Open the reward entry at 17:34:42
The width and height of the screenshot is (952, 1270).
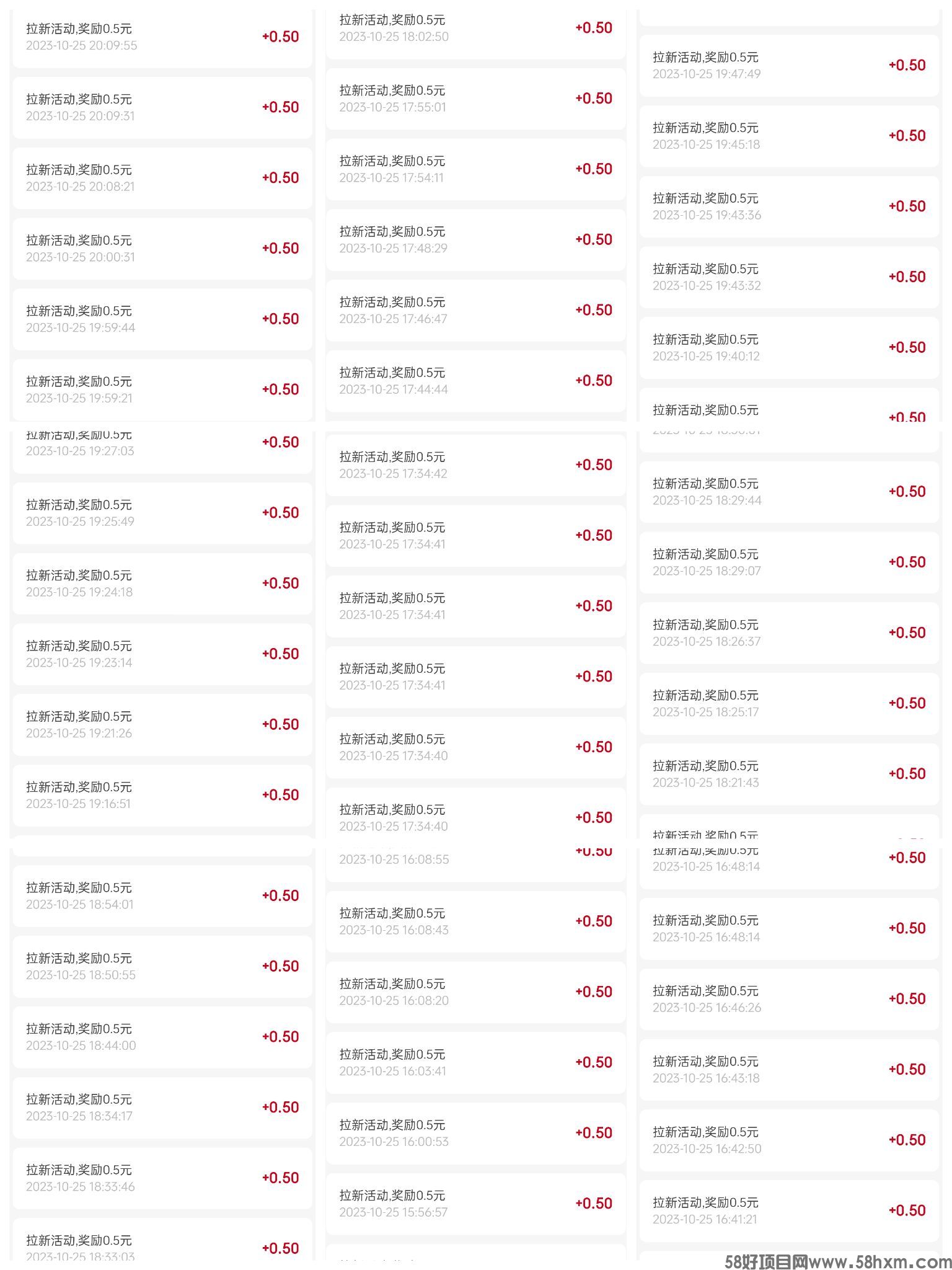click(476, 465)
